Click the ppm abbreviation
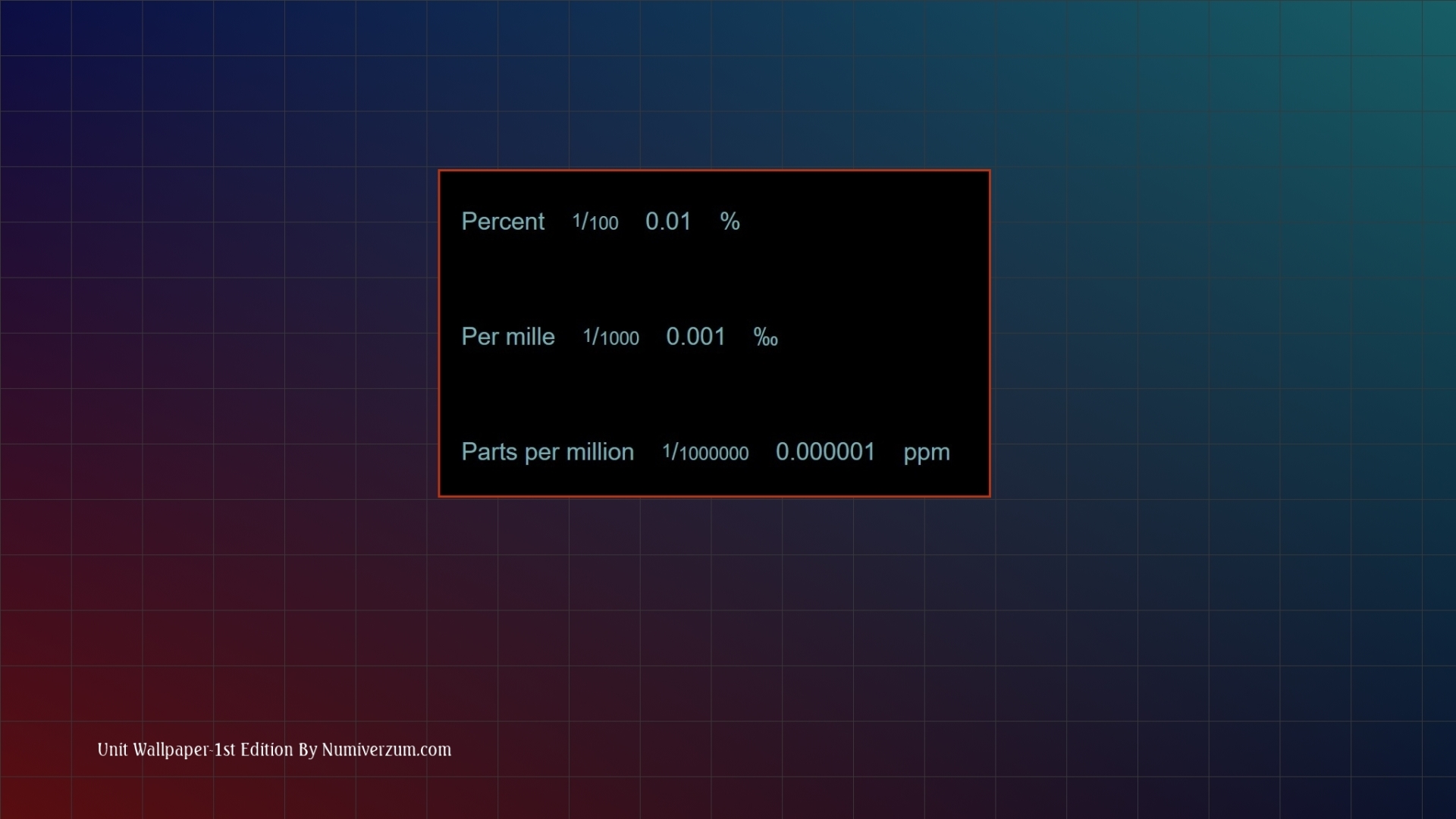This screenshot has height=819, width=1456. pyautogui.click(x=926, y=453)
